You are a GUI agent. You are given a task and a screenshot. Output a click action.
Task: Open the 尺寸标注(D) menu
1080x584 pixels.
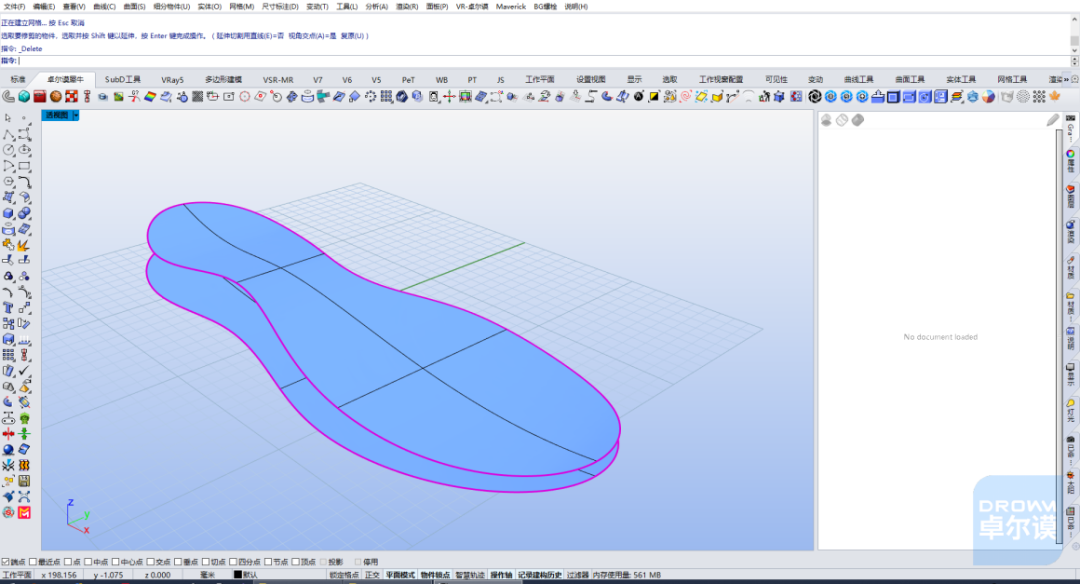[x=280, y=6]
